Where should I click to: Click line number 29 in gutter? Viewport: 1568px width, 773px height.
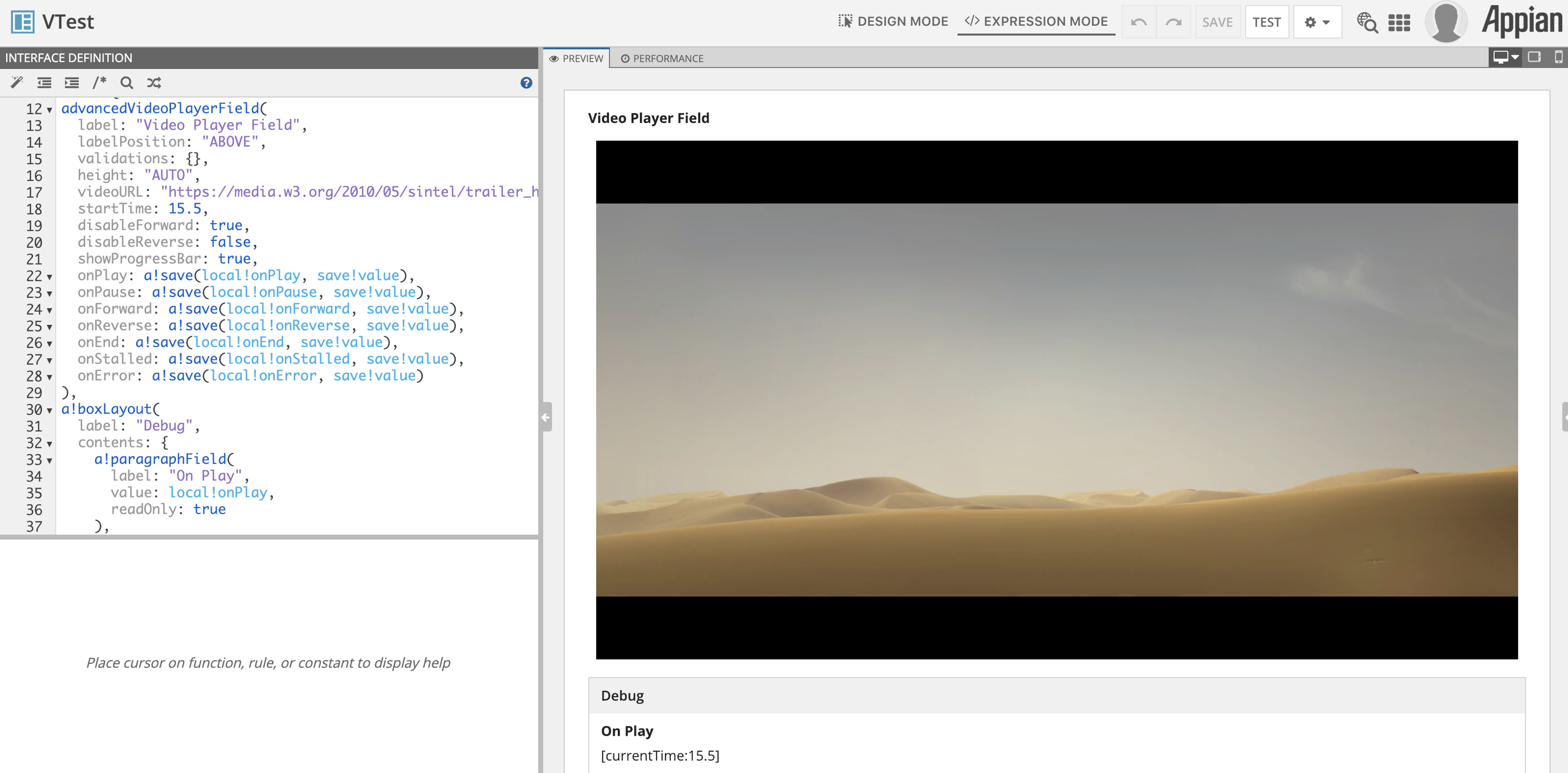point(34,393)
